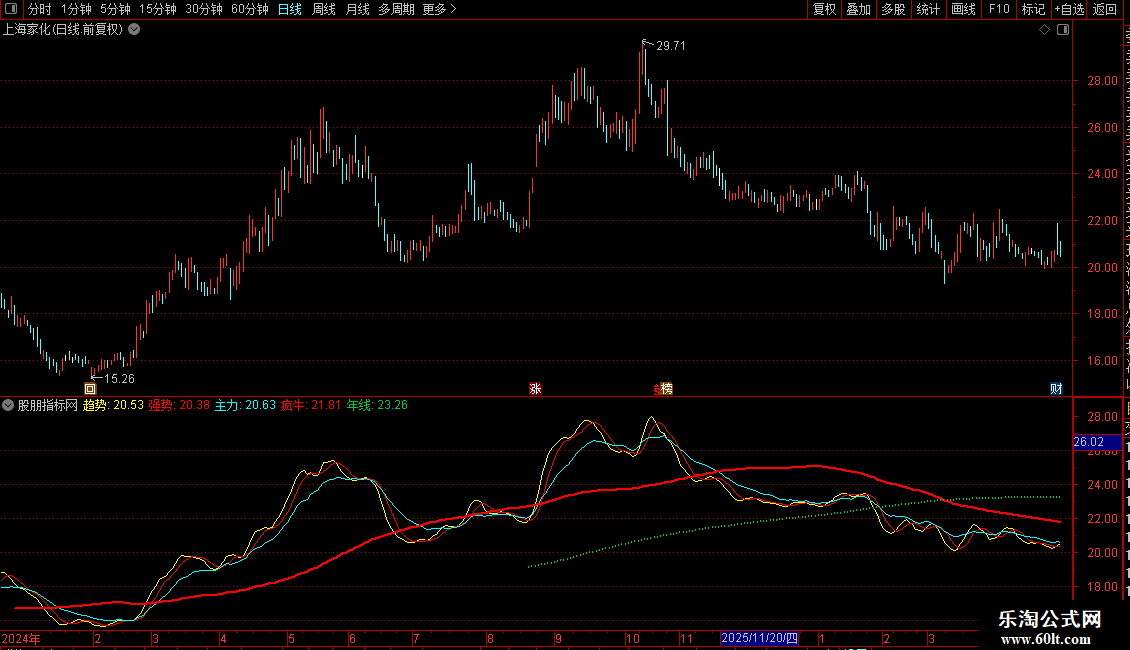Switch to 日线 daily chart
The height and width of the screenshot is (650, 1130).
(290, 9)
